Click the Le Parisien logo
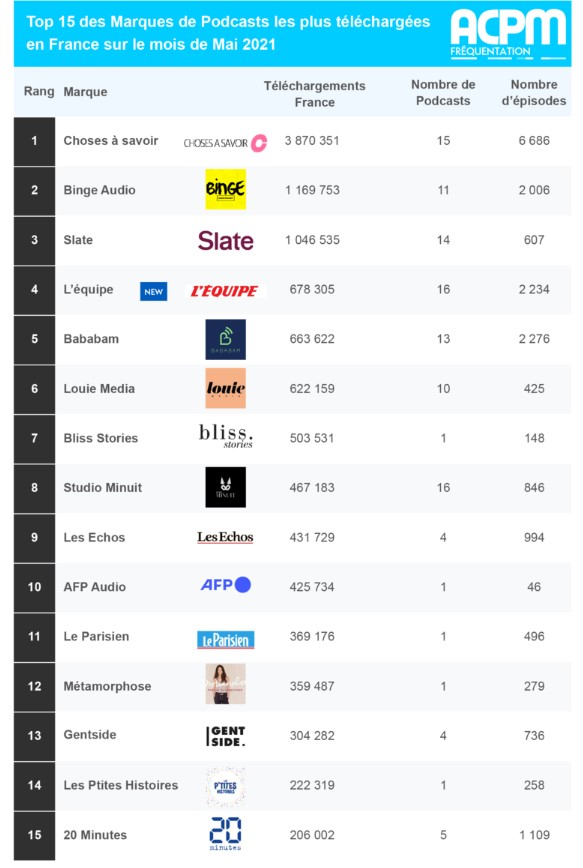The height and width of the screenshot is (868, 583). click(225, 639)
